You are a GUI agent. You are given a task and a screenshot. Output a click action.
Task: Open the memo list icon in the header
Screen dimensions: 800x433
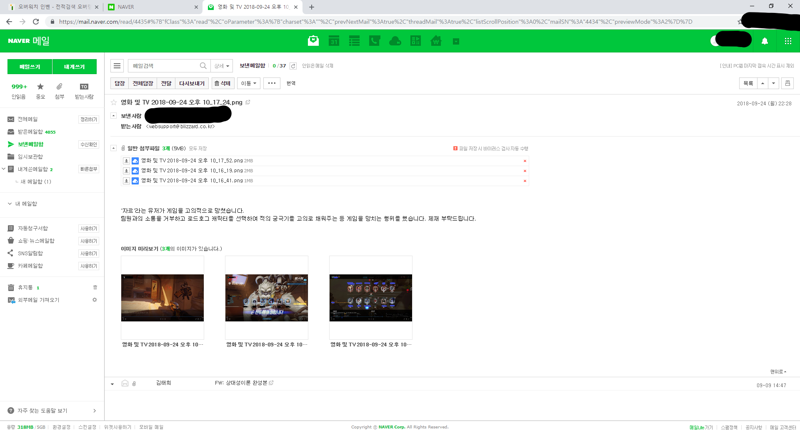354,41
